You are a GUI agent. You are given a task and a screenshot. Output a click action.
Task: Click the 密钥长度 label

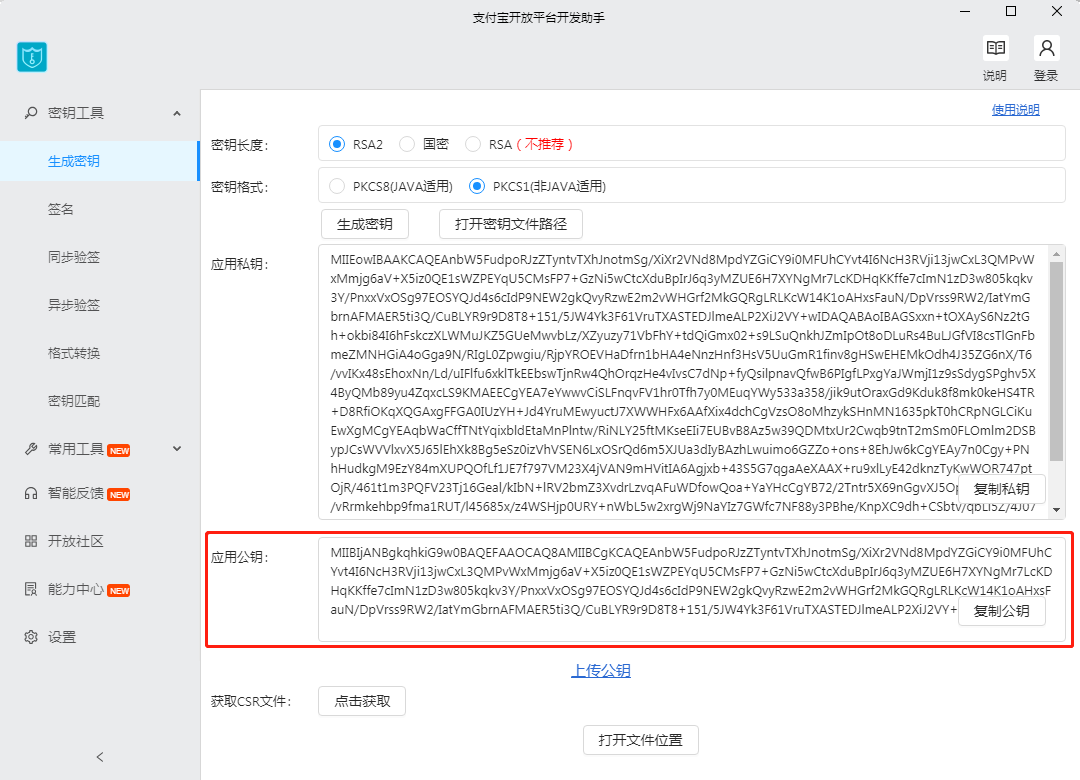(240, 145)
